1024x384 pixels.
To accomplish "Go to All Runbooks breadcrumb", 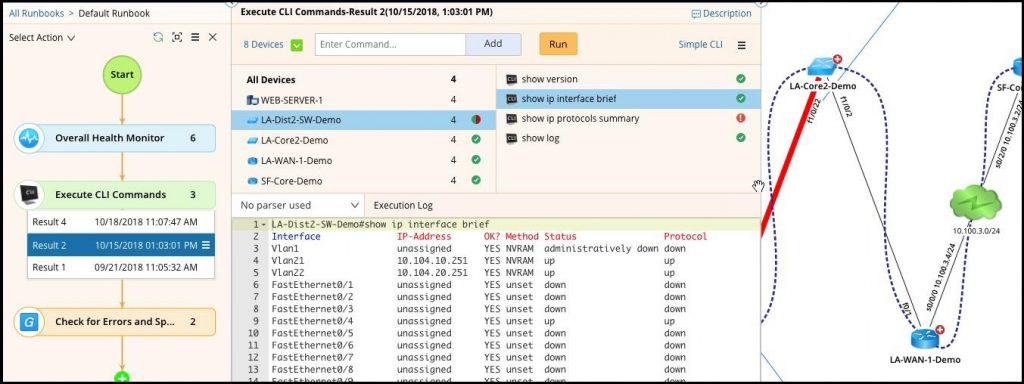I will click(x=36, y=13).
